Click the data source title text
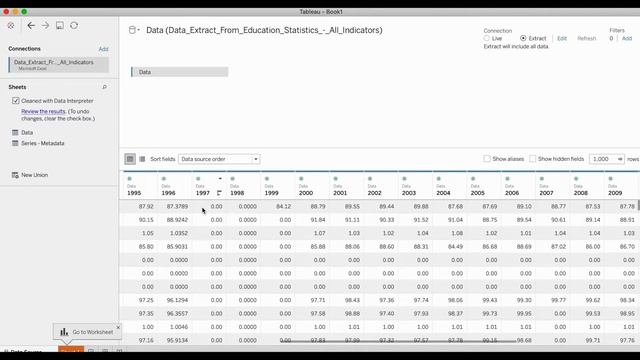 tap(264, 30)
